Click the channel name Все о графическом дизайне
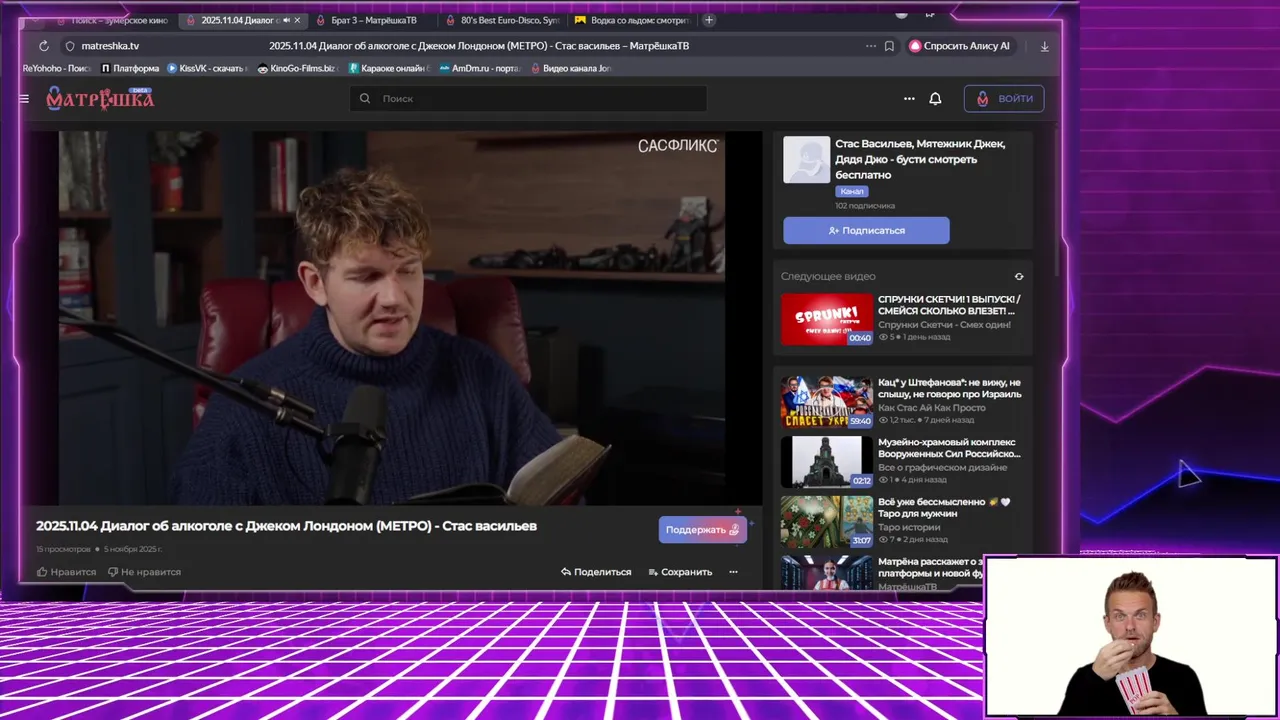This screenshot has height=720, width=1280. pyautogui.click(x=945, y=468)
